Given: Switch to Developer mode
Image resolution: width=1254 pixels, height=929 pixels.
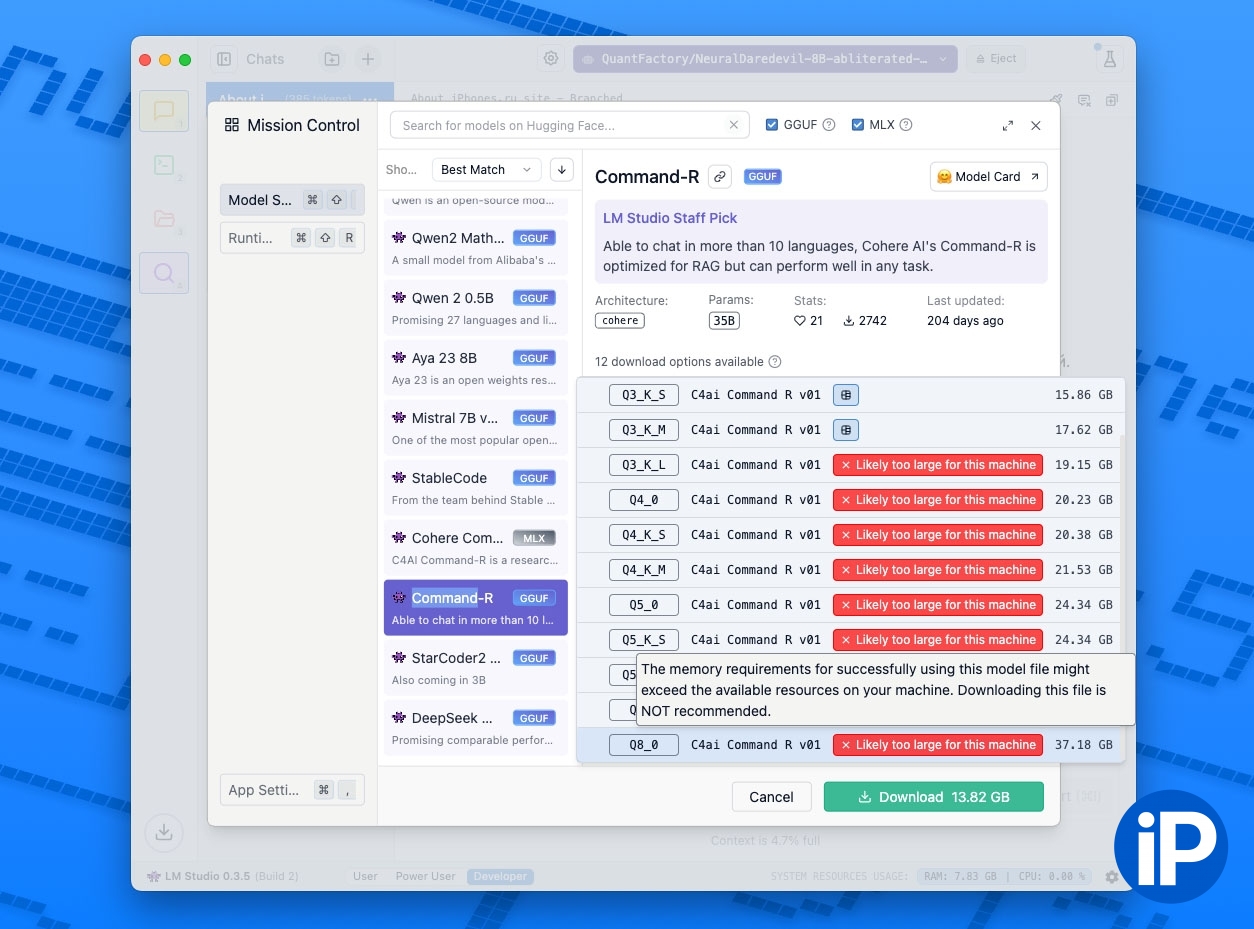Looking at the screenshot, I should pyautogui.click(x=500, y=877).
